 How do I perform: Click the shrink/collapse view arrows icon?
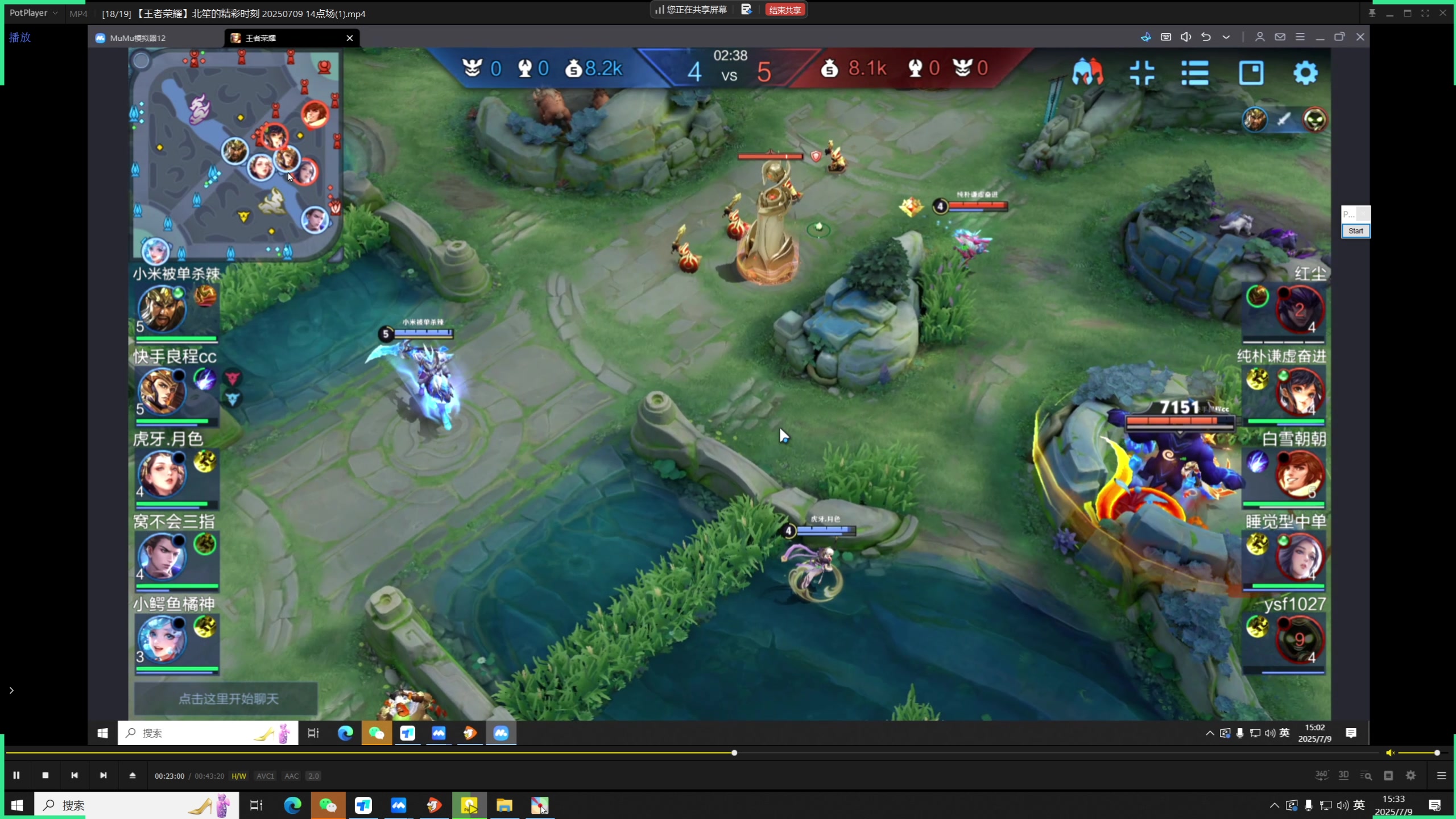coord(1142,73)
